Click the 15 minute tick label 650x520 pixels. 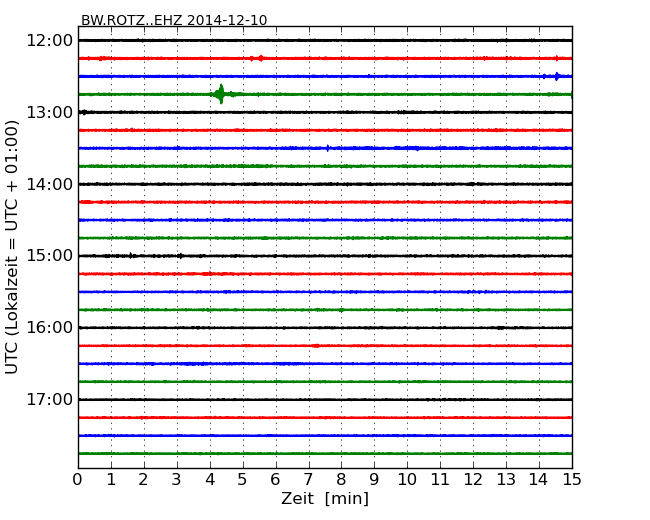click(x=572, y=479)
